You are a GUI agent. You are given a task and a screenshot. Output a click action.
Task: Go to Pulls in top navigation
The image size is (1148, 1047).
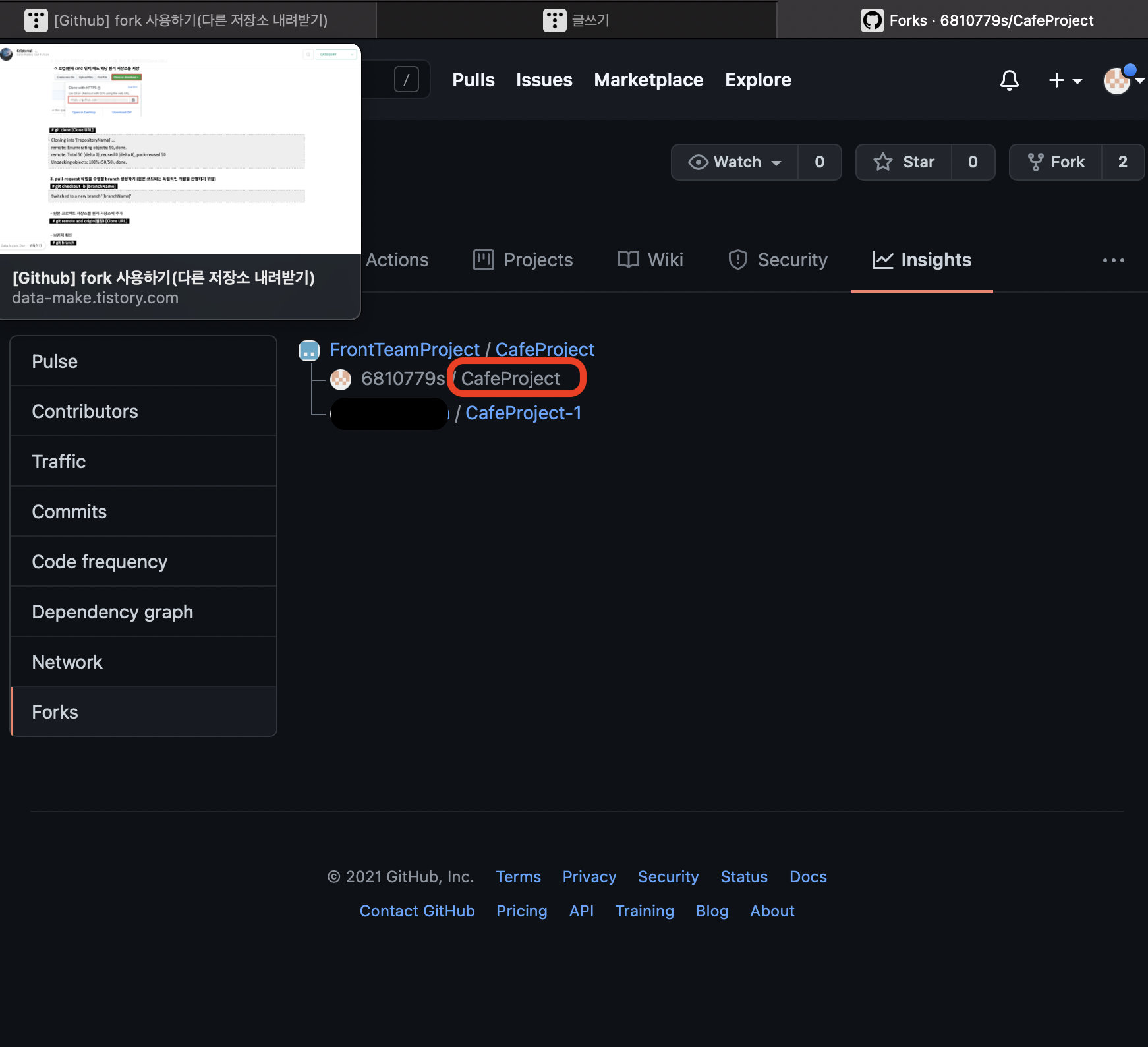[473, 80]
